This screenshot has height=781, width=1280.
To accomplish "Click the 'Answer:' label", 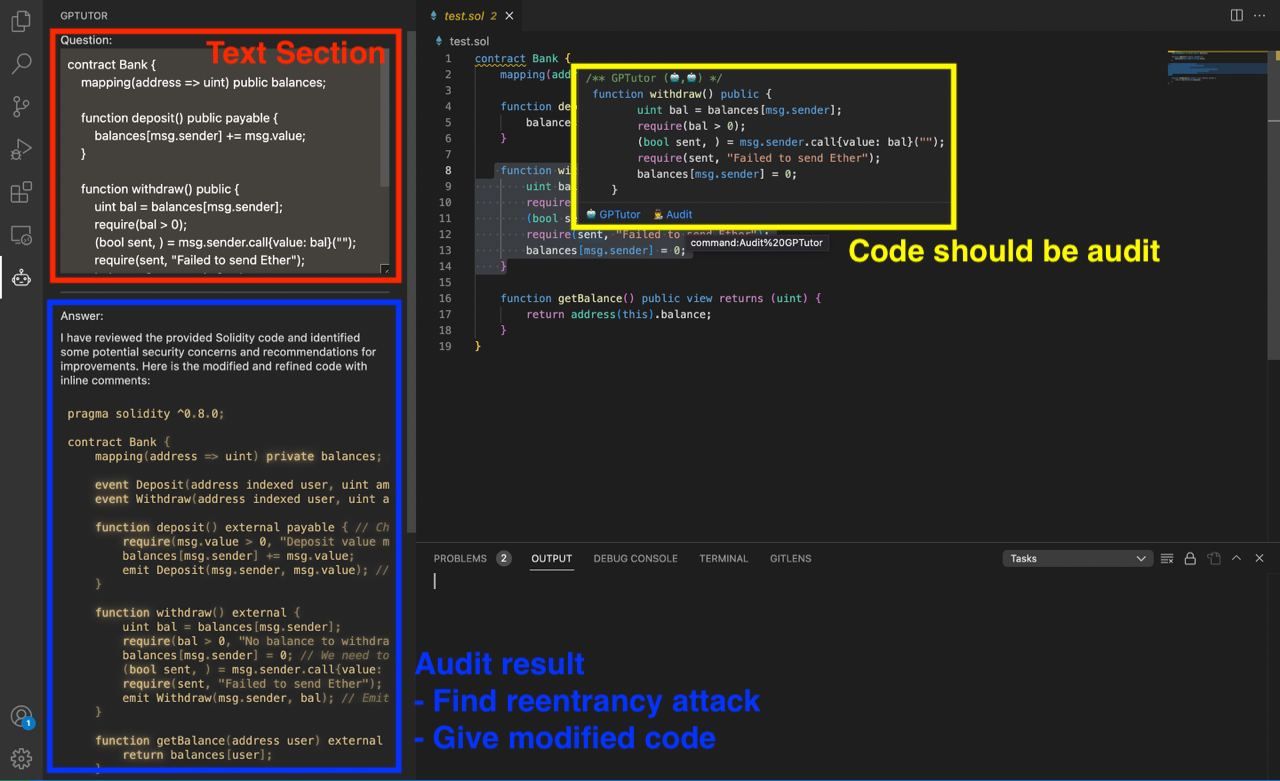I will [x=82, y=316].
